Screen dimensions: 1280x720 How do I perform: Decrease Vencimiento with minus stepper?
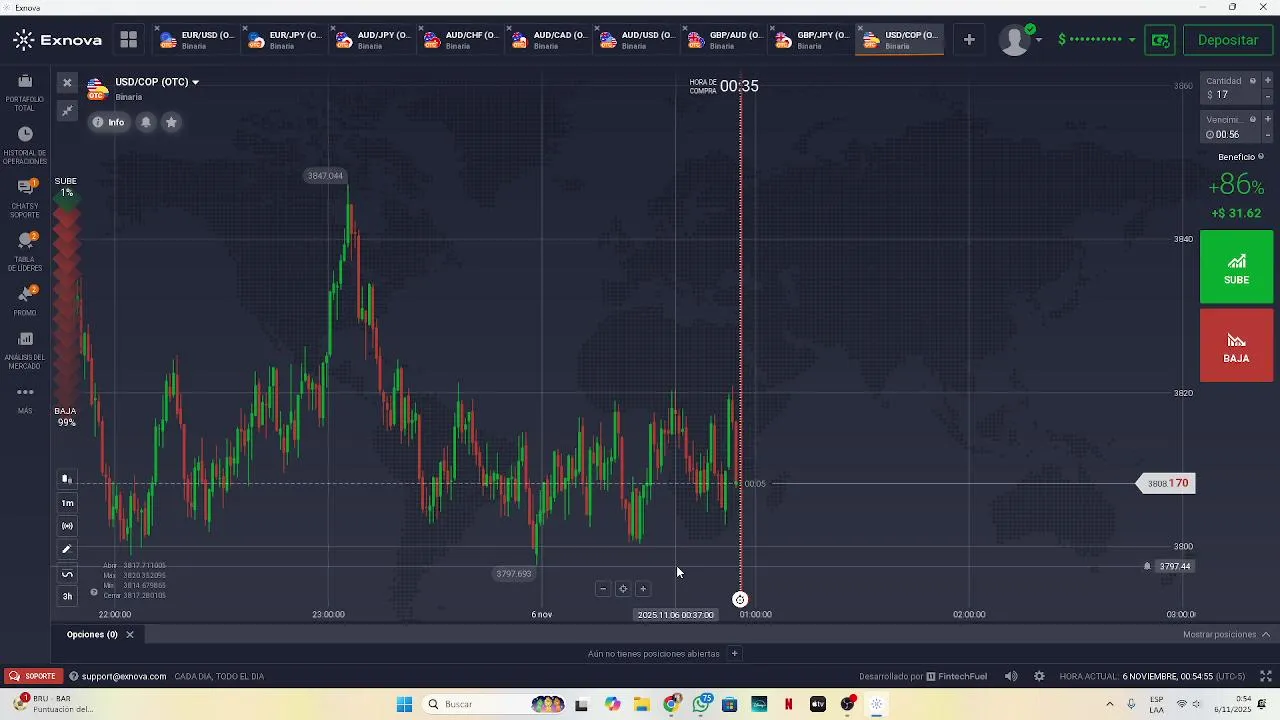(x=1268, y=135)
